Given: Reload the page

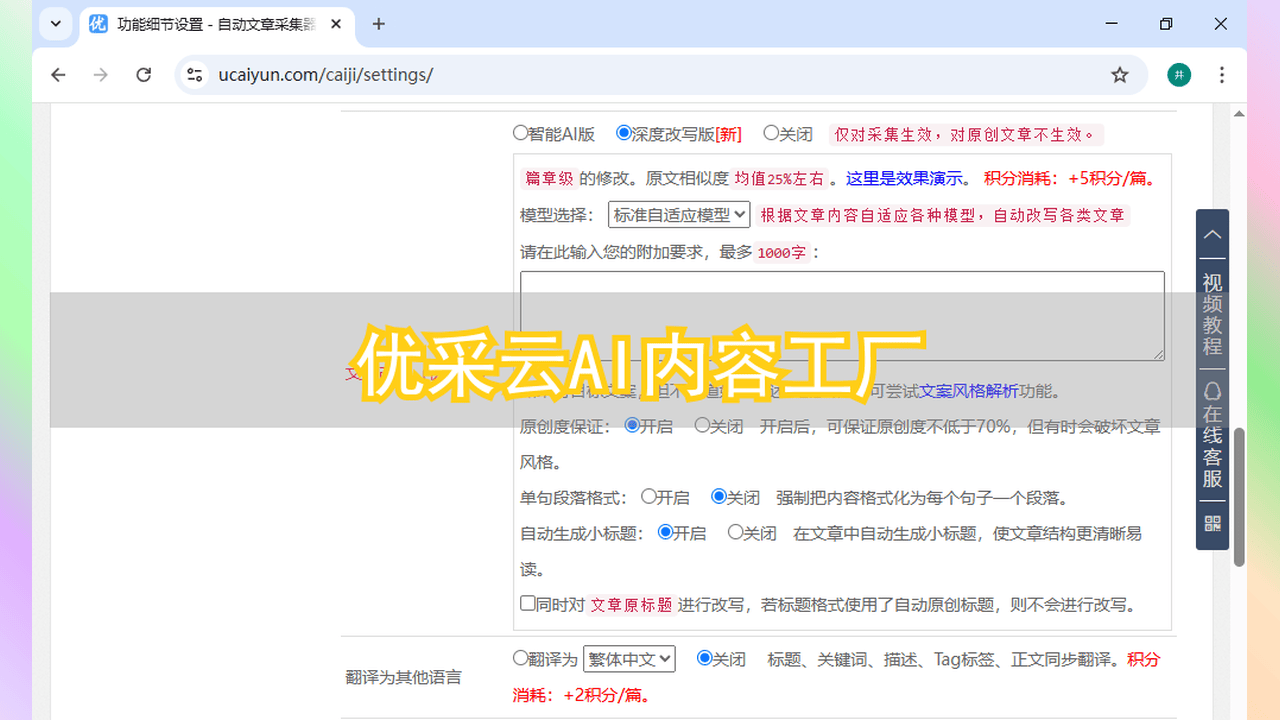Looking at the screenshot, I should 144,75.
